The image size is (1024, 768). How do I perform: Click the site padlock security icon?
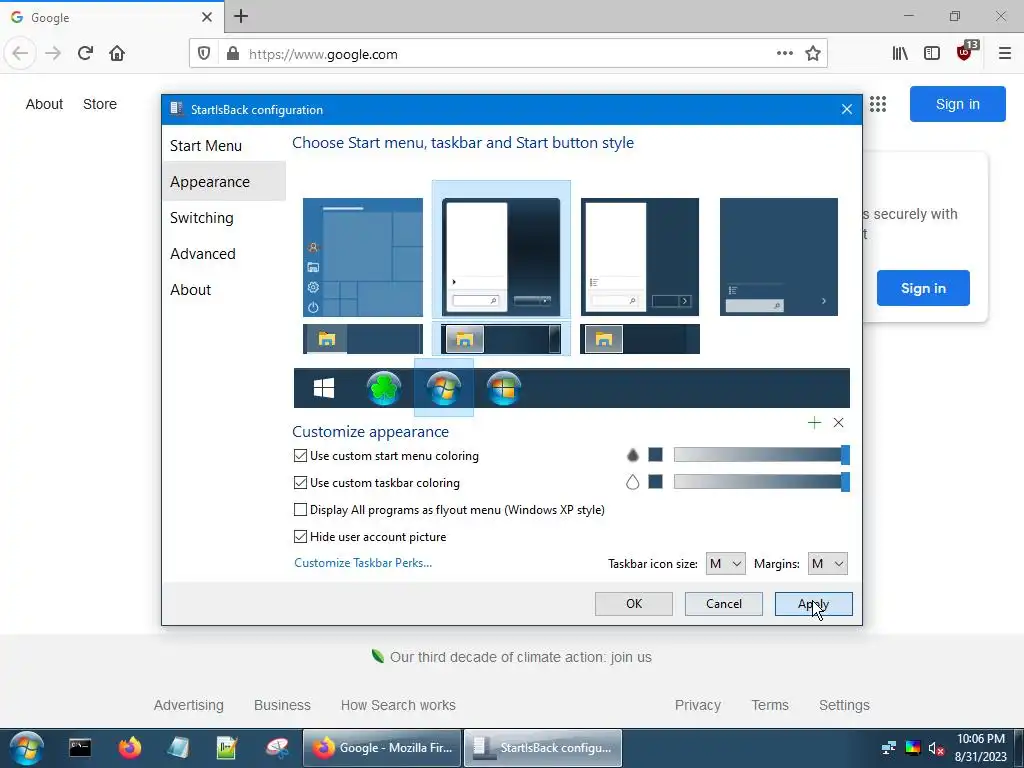[232, 54]
